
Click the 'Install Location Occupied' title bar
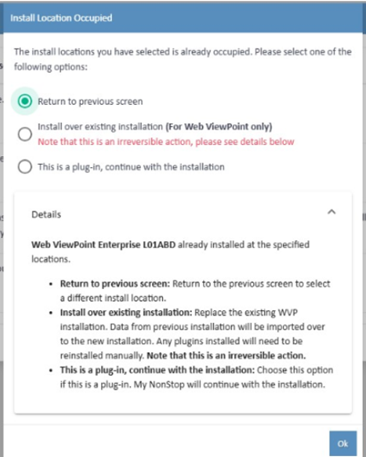point(183,18)
